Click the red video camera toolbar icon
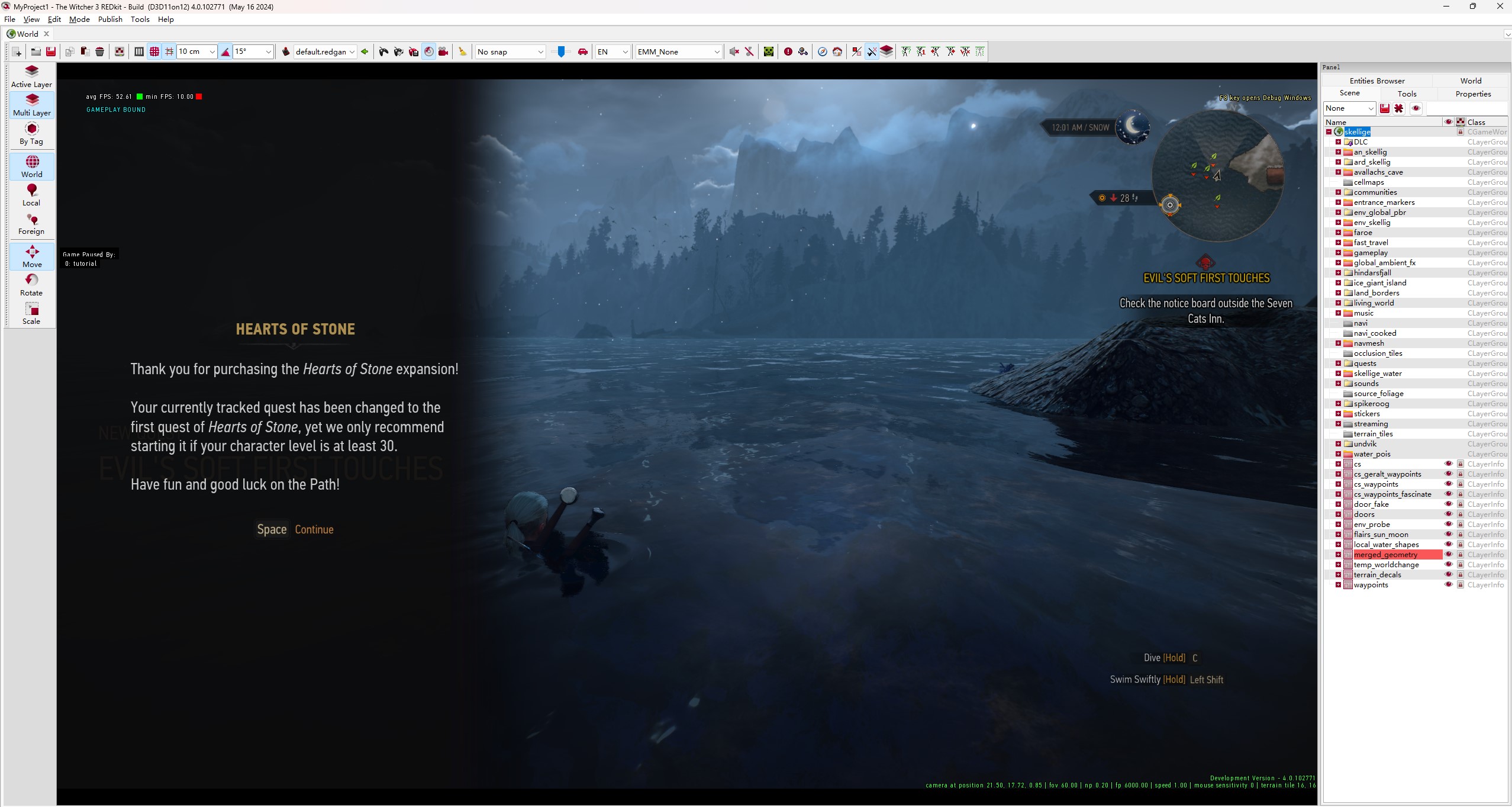The width and height of the screenshot is (1512, 807). click(443, 52)
